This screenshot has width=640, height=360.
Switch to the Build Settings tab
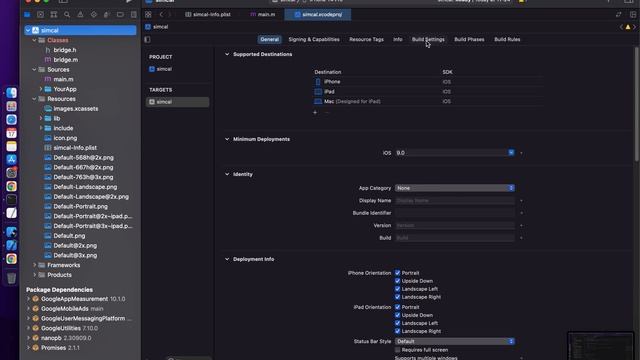428,40
